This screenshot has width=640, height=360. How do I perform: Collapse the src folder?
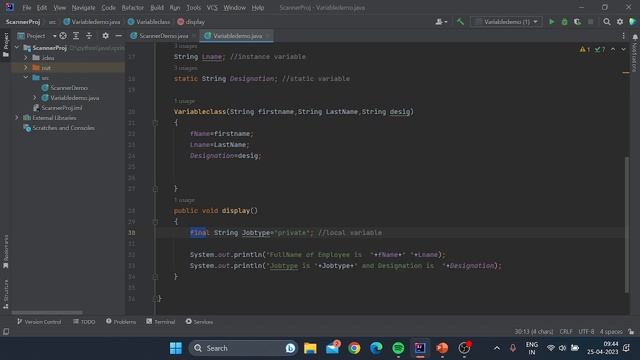point(26,78)
